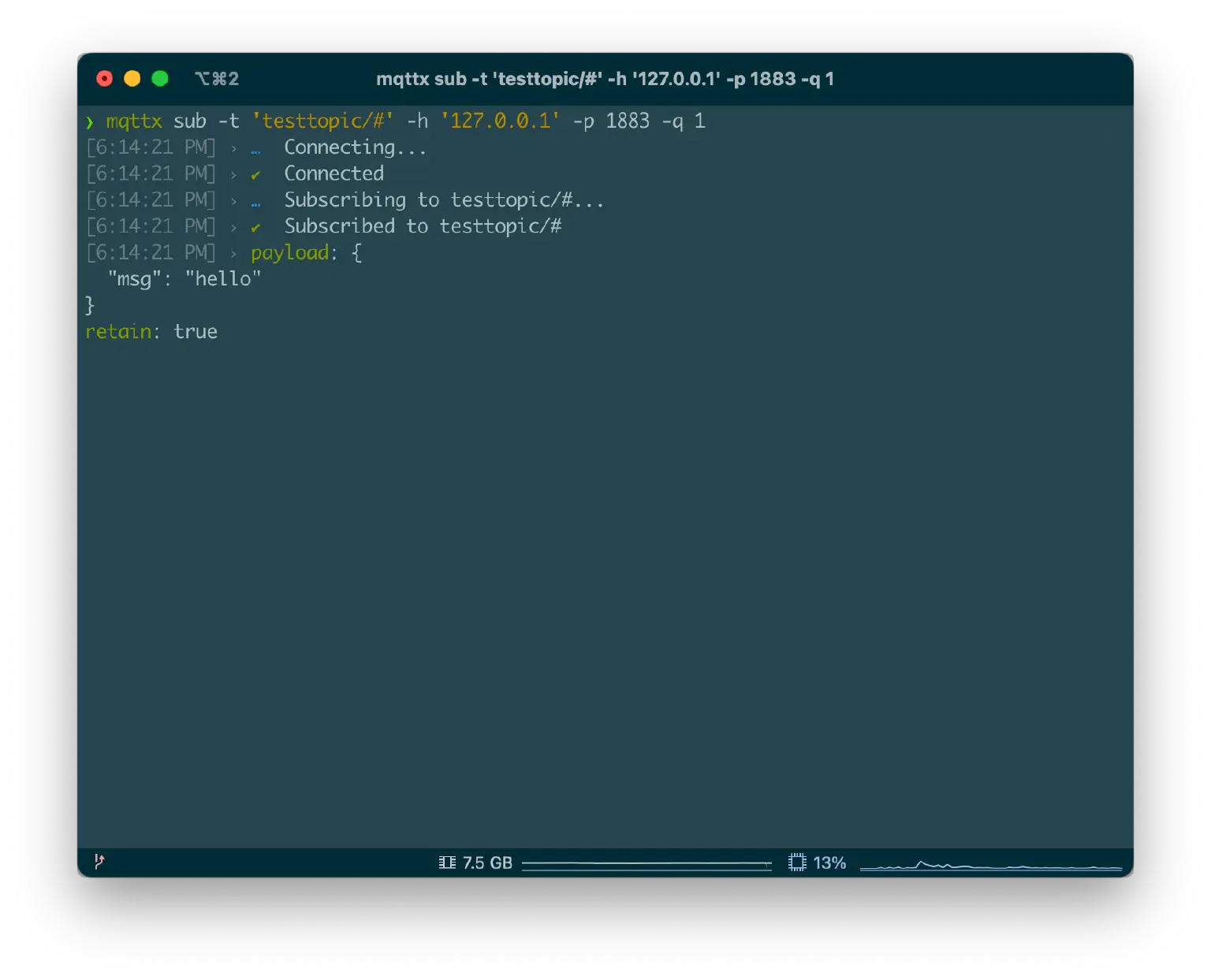The image size is (1211, 980).
Task: Click the 13% CPU percentage label
Action: click(829, 863)
